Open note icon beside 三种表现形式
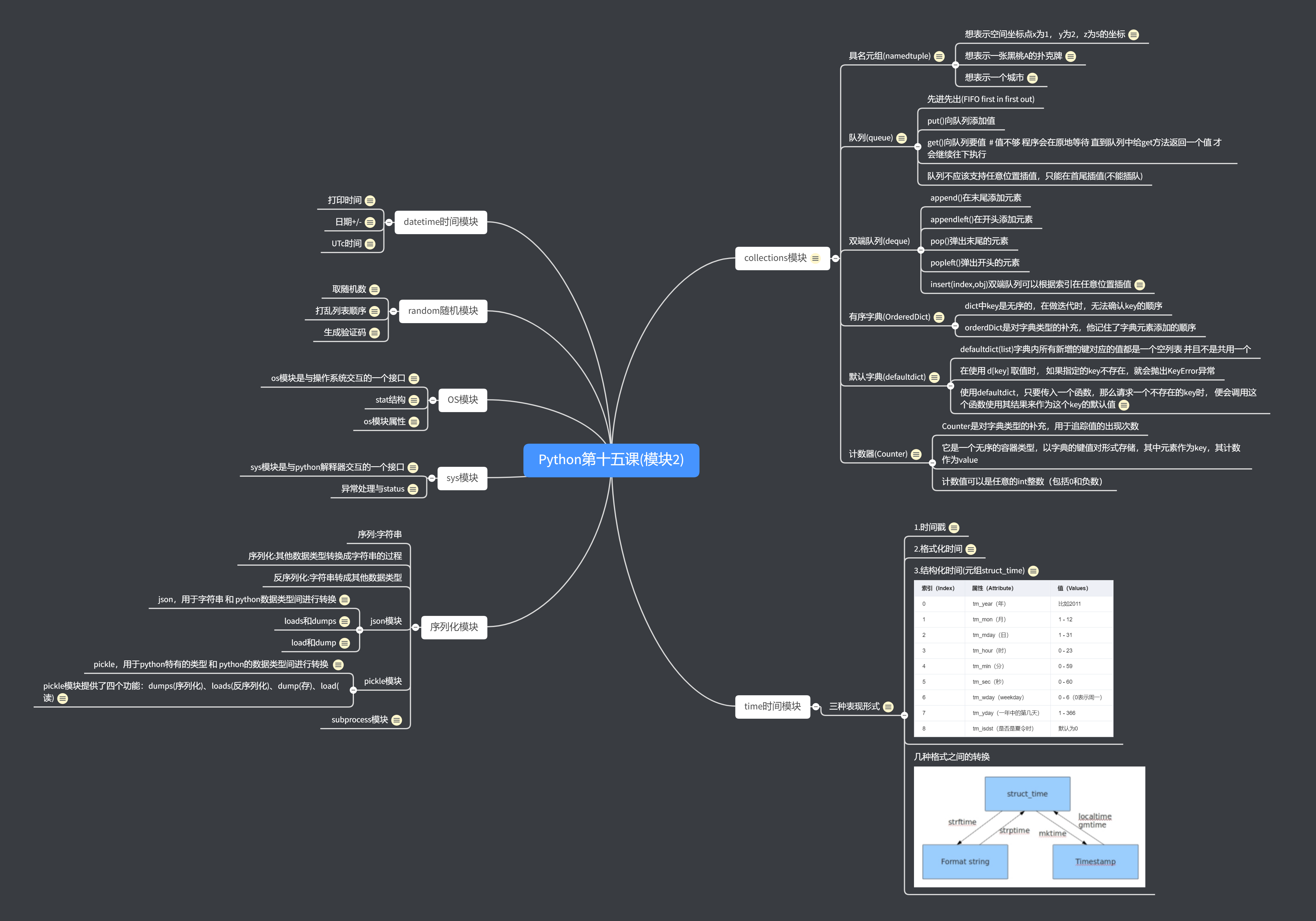1316x921 pixels. (x=888, y=707)
